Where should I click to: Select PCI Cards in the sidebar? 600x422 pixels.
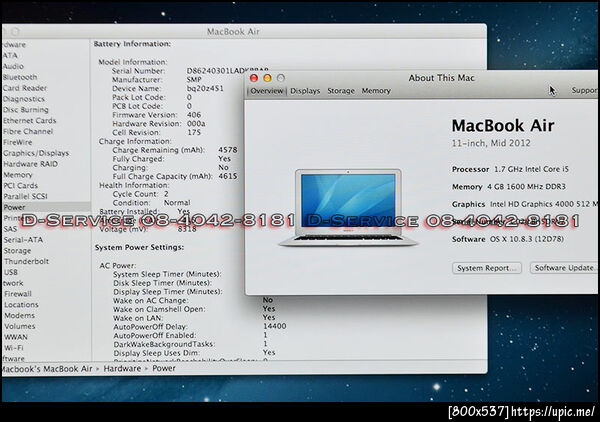coord(21,186)
